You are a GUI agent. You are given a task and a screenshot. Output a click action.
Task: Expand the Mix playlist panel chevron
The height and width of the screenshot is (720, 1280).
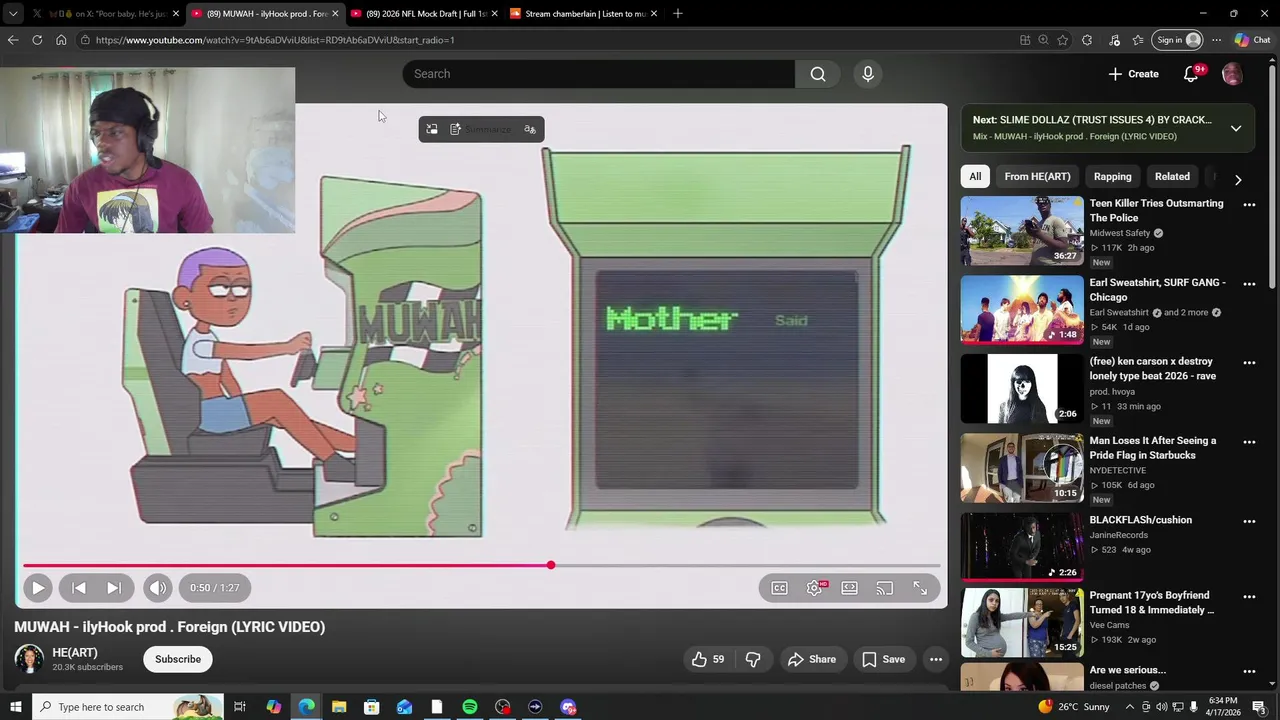[x=1236, y=128]
